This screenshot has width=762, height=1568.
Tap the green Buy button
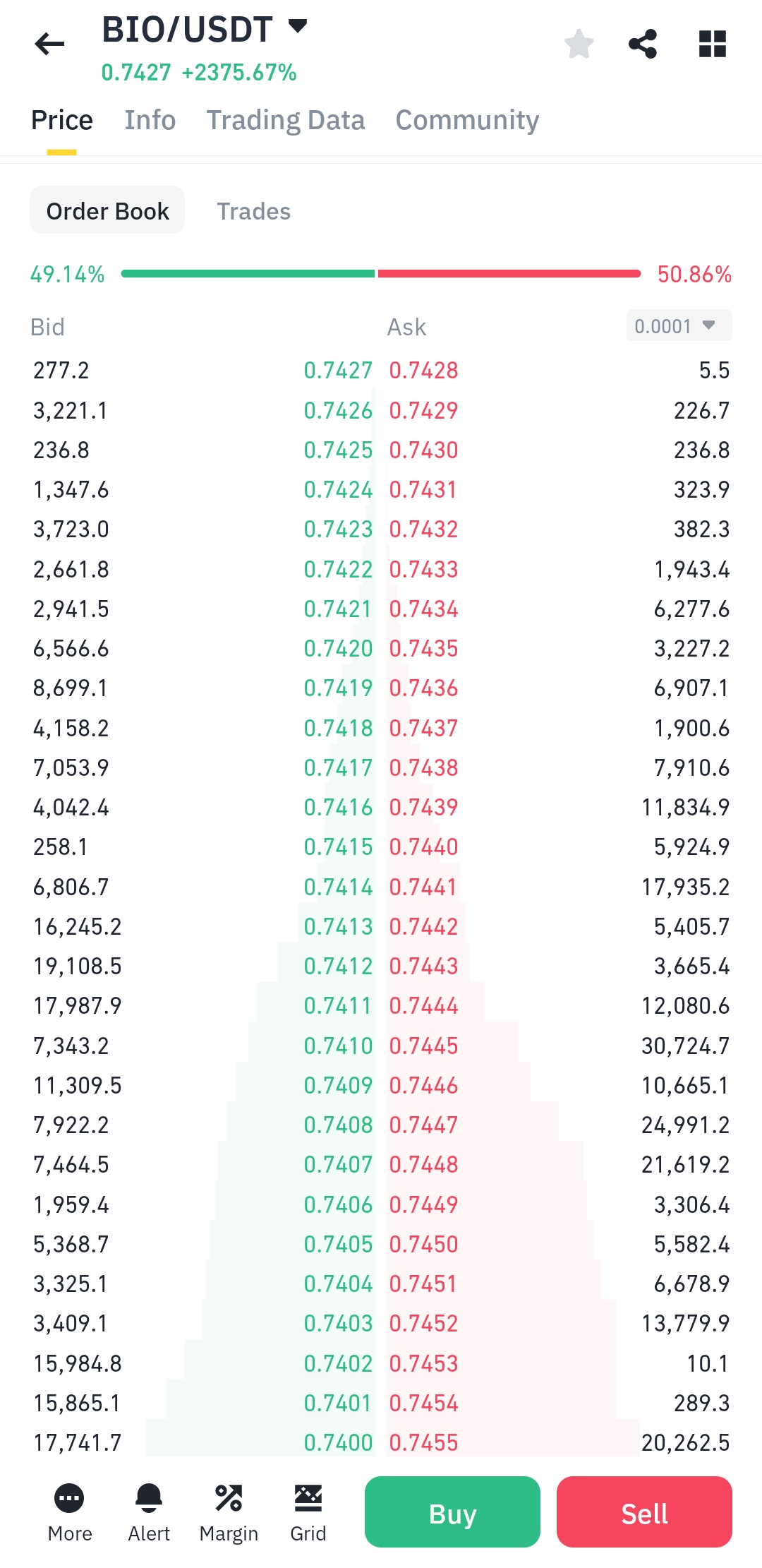[452, 1512]
